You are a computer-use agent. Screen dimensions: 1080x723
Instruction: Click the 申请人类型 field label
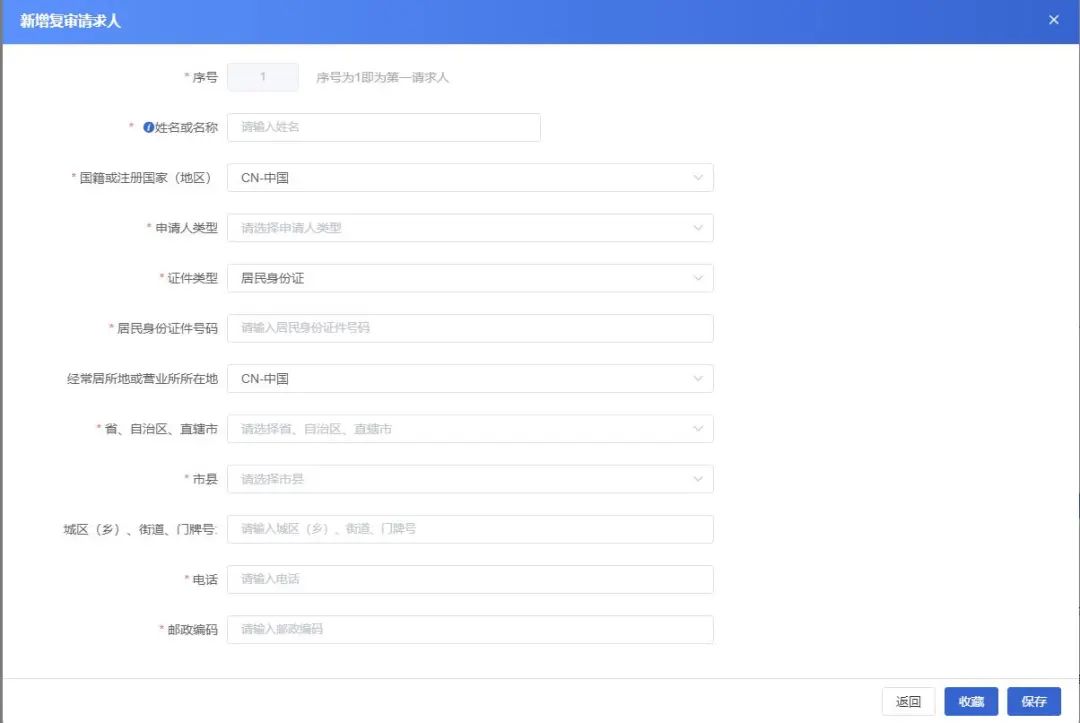click(x=186, y=228)
